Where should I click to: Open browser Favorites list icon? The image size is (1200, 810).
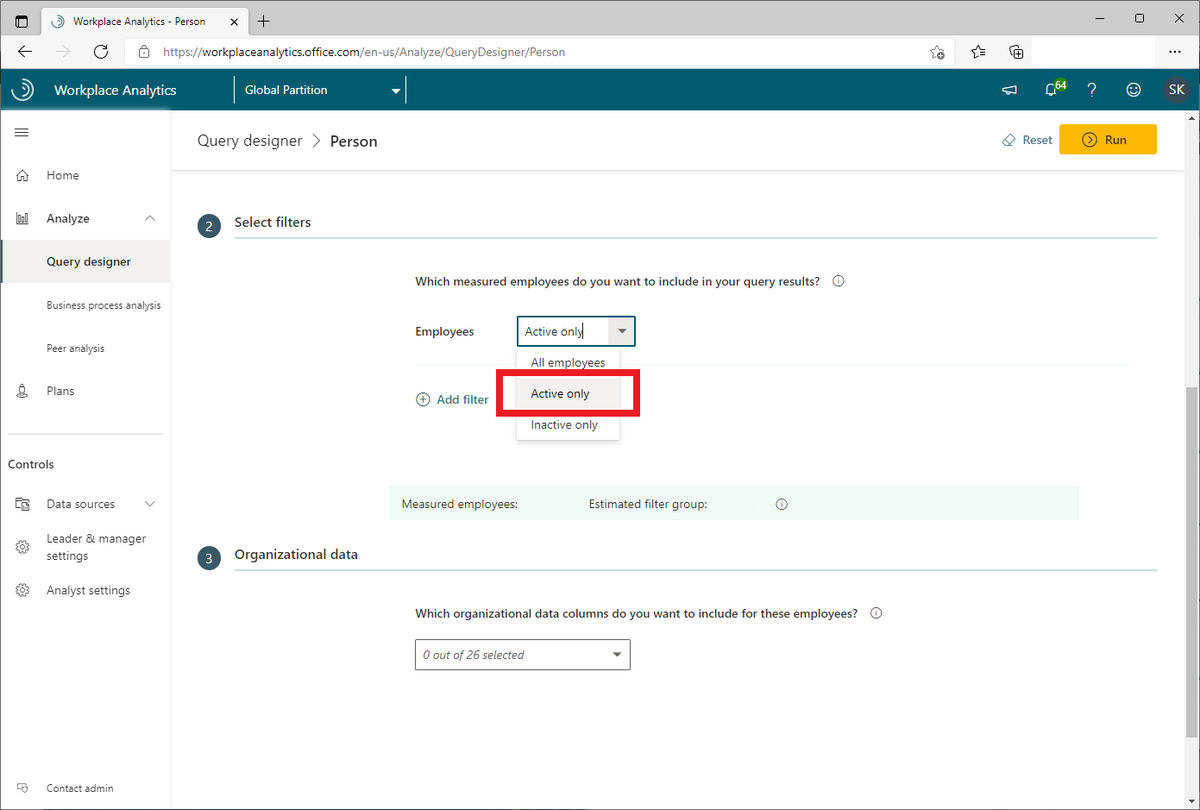978,52
